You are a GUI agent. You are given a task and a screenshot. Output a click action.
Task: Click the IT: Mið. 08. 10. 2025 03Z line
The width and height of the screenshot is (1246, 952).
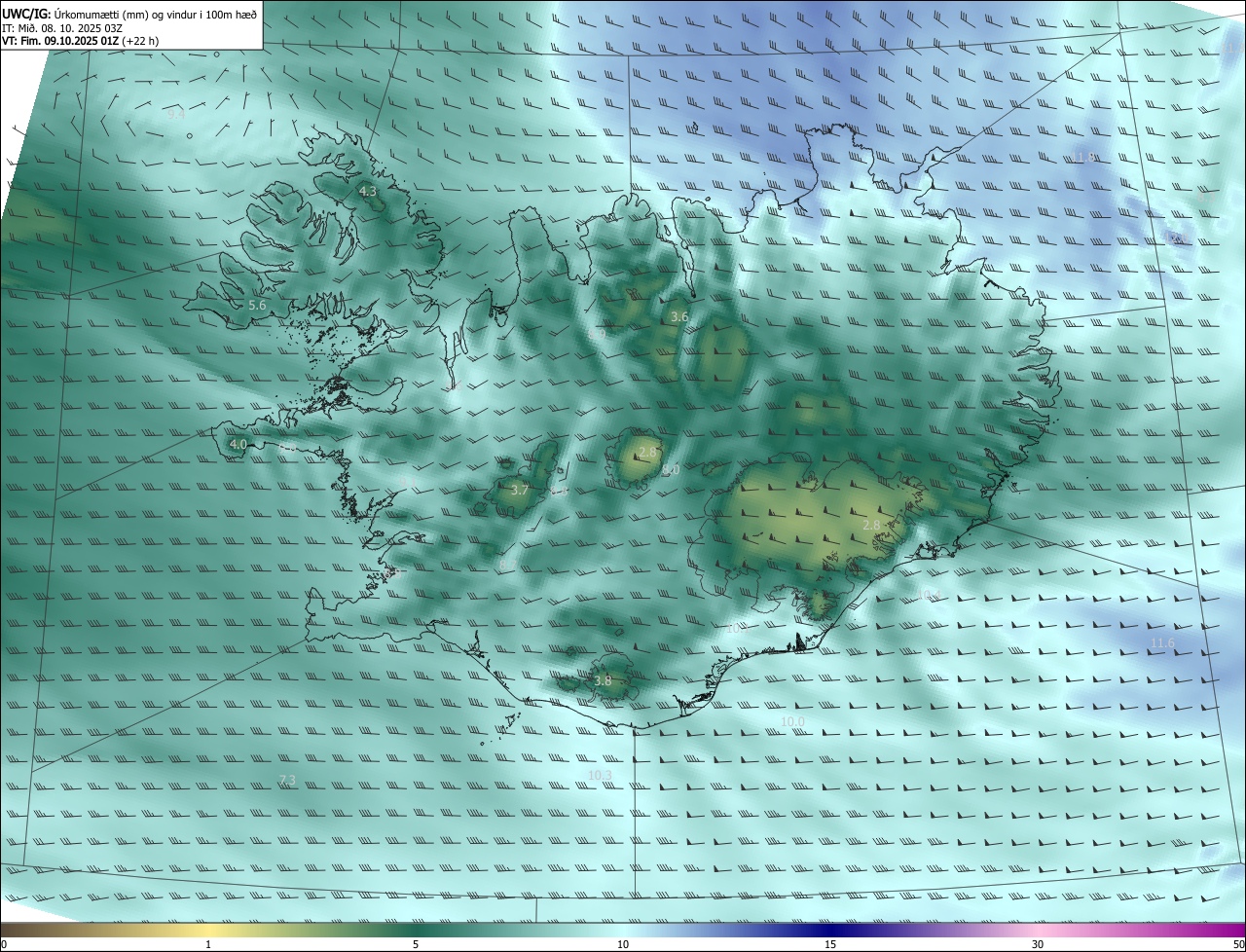click(x=62, y=28)
